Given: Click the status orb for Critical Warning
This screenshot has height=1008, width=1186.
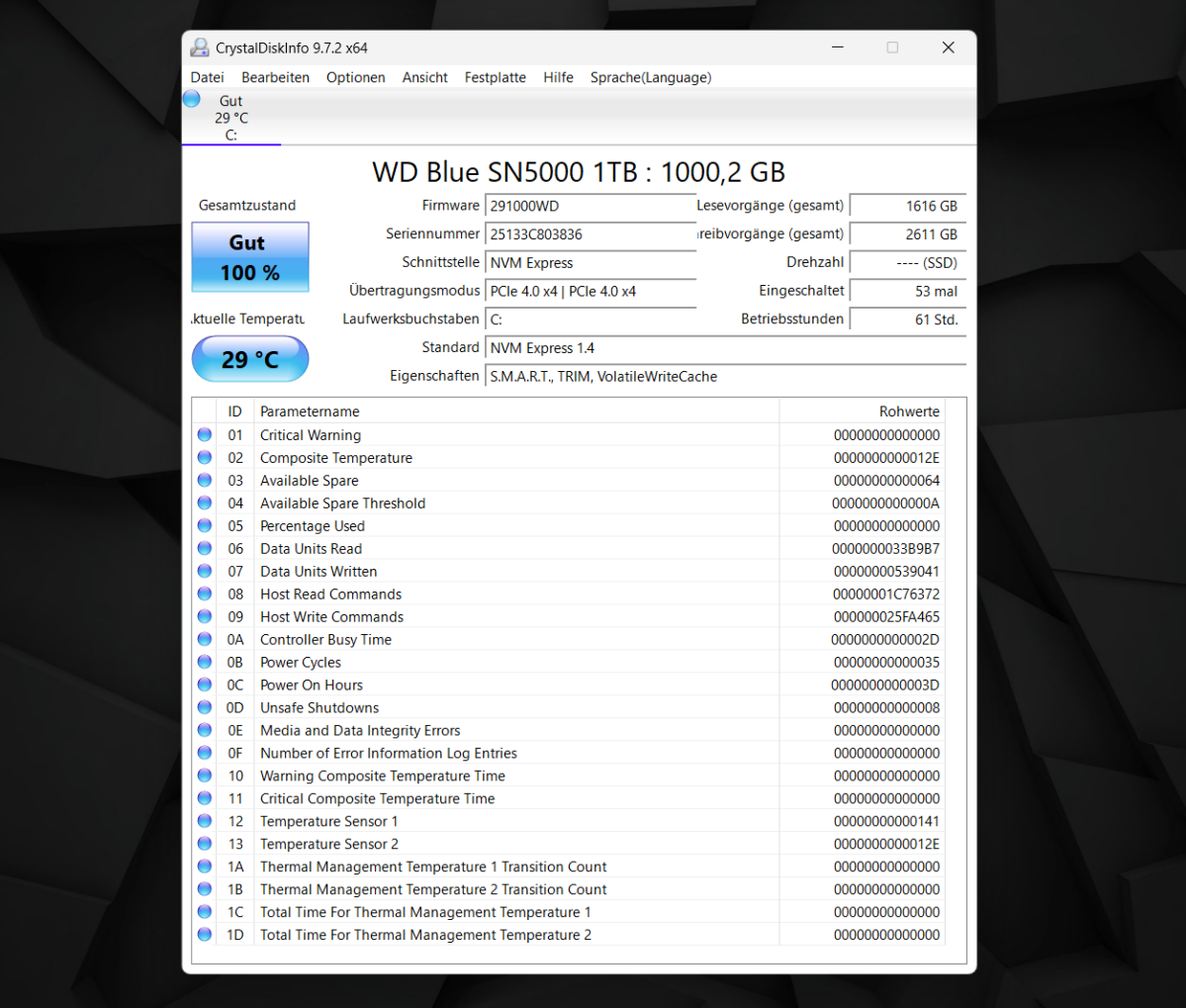Looking at the screenshot, I should pyautogui.click(x=204, y=435).
